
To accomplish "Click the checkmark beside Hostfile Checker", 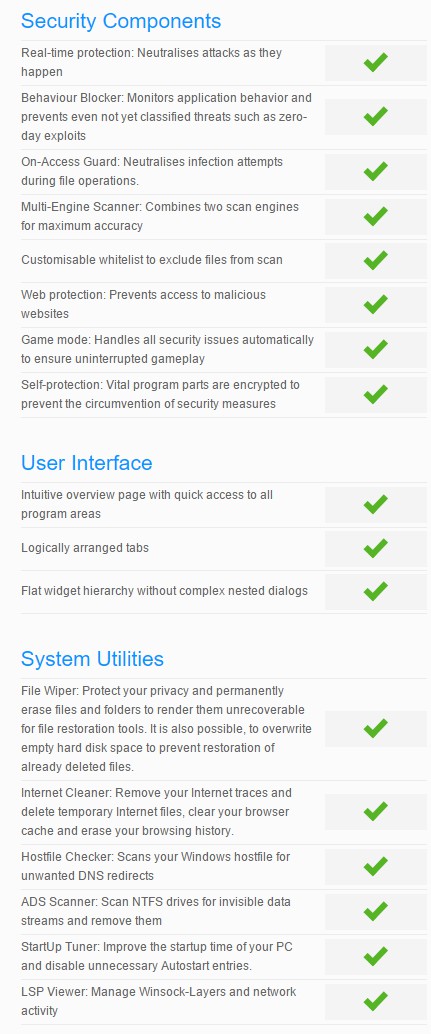I will point(376,867).
